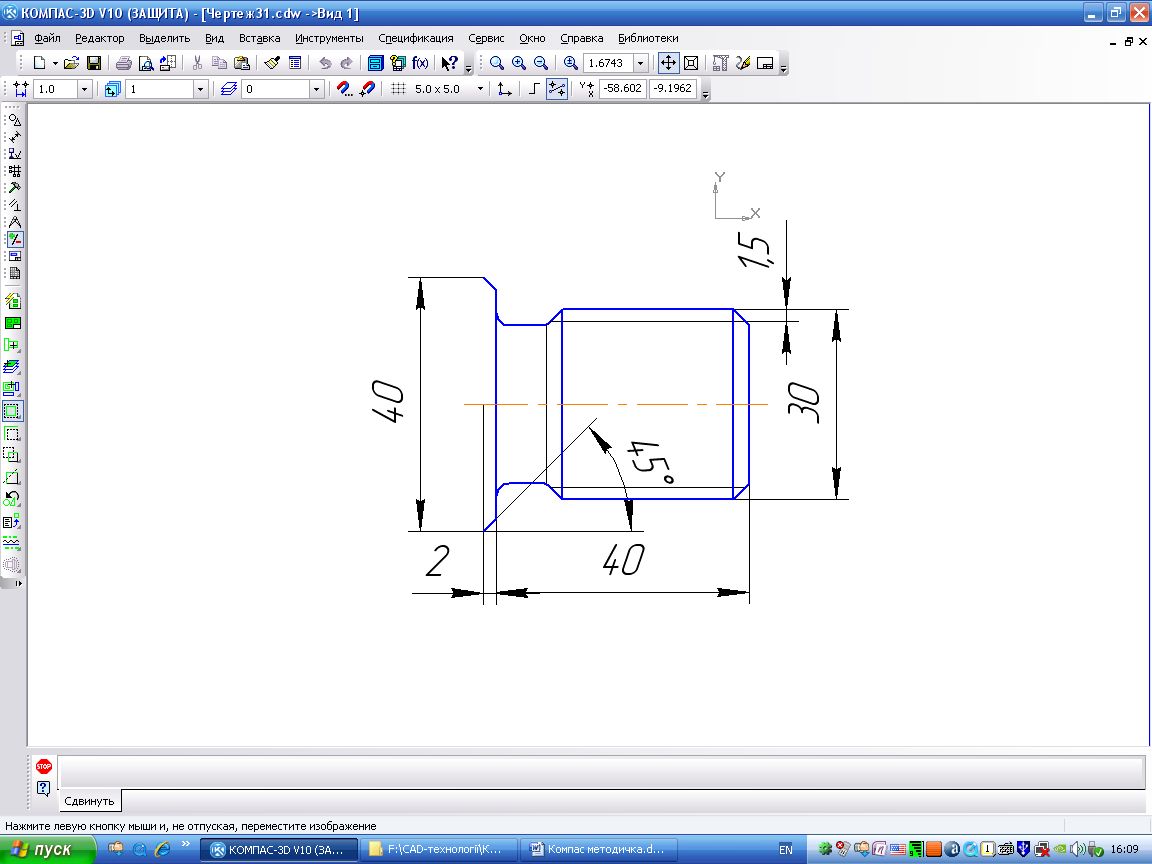Click the X coordinate field -58.602
The height and width of the screenshot is (864, 1152).
[x=622, y=88]
